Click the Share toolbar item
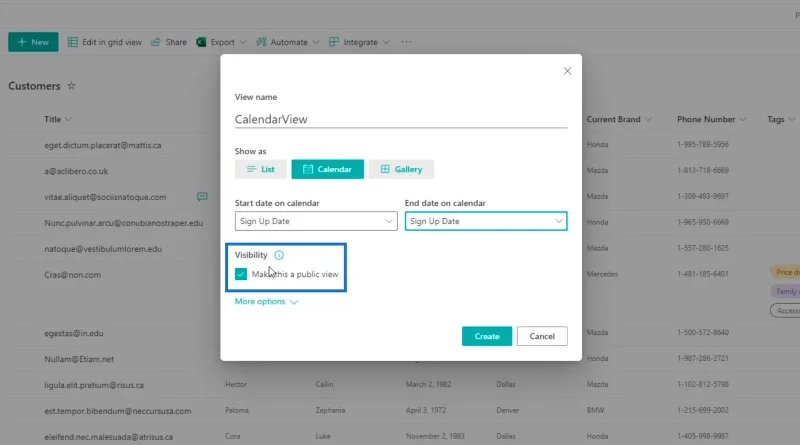The height and width of the screenshot is (445, 800). point(169,42)
